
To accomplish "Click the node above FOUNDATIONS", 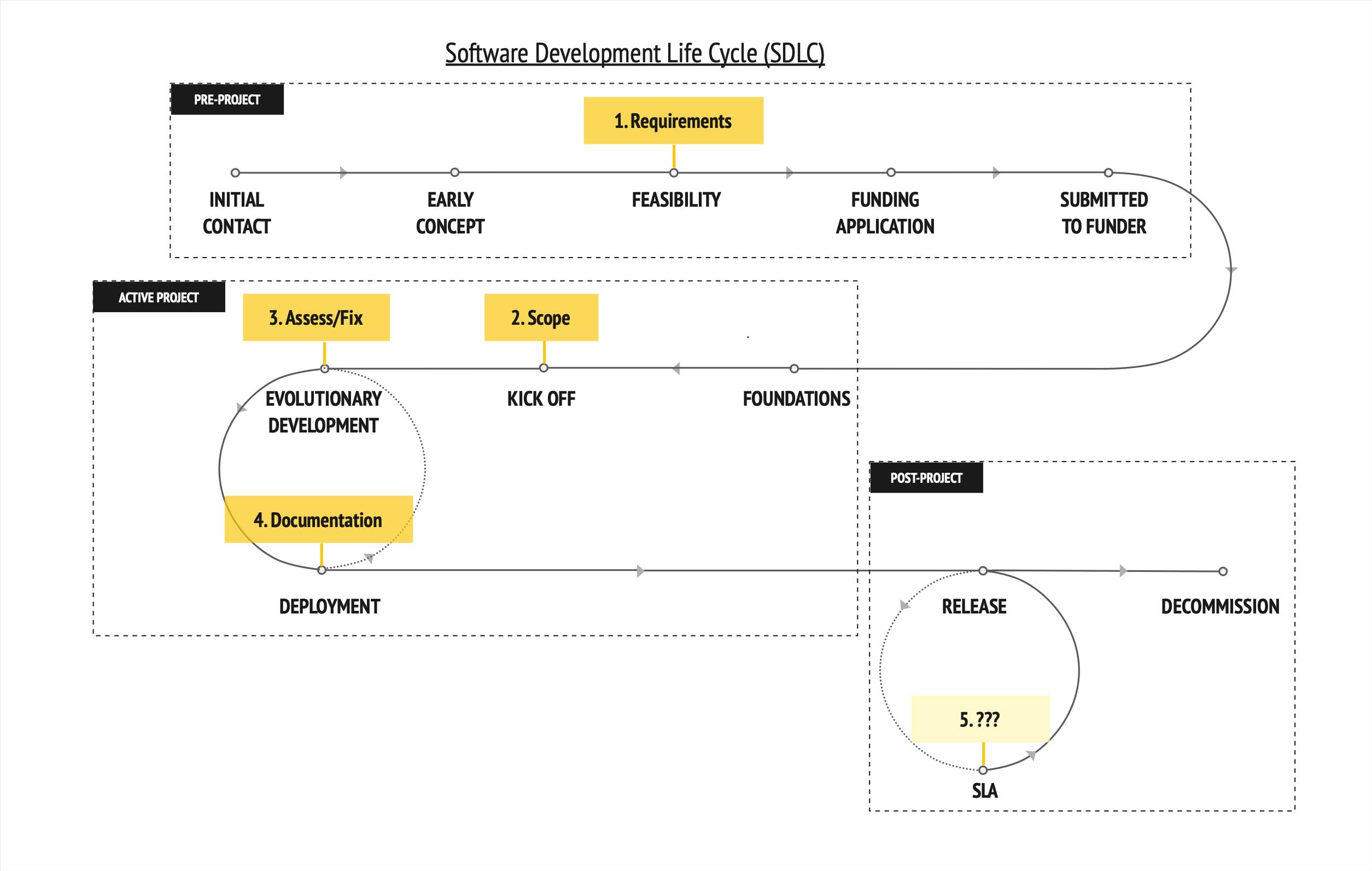I will point(794,369).
